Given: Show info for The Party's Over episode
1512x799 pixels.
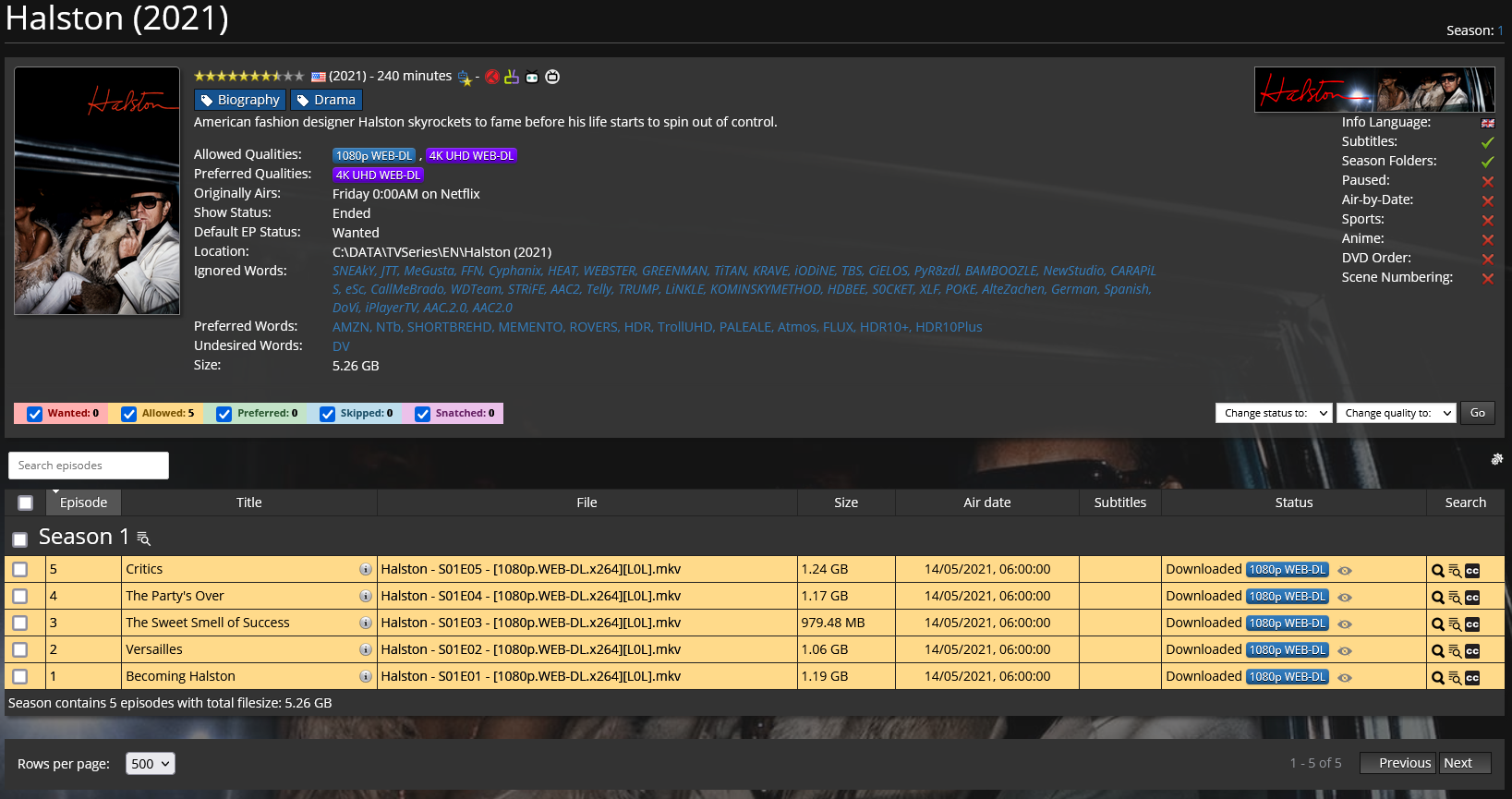Looking at the screenshot, I should (366, 597).
